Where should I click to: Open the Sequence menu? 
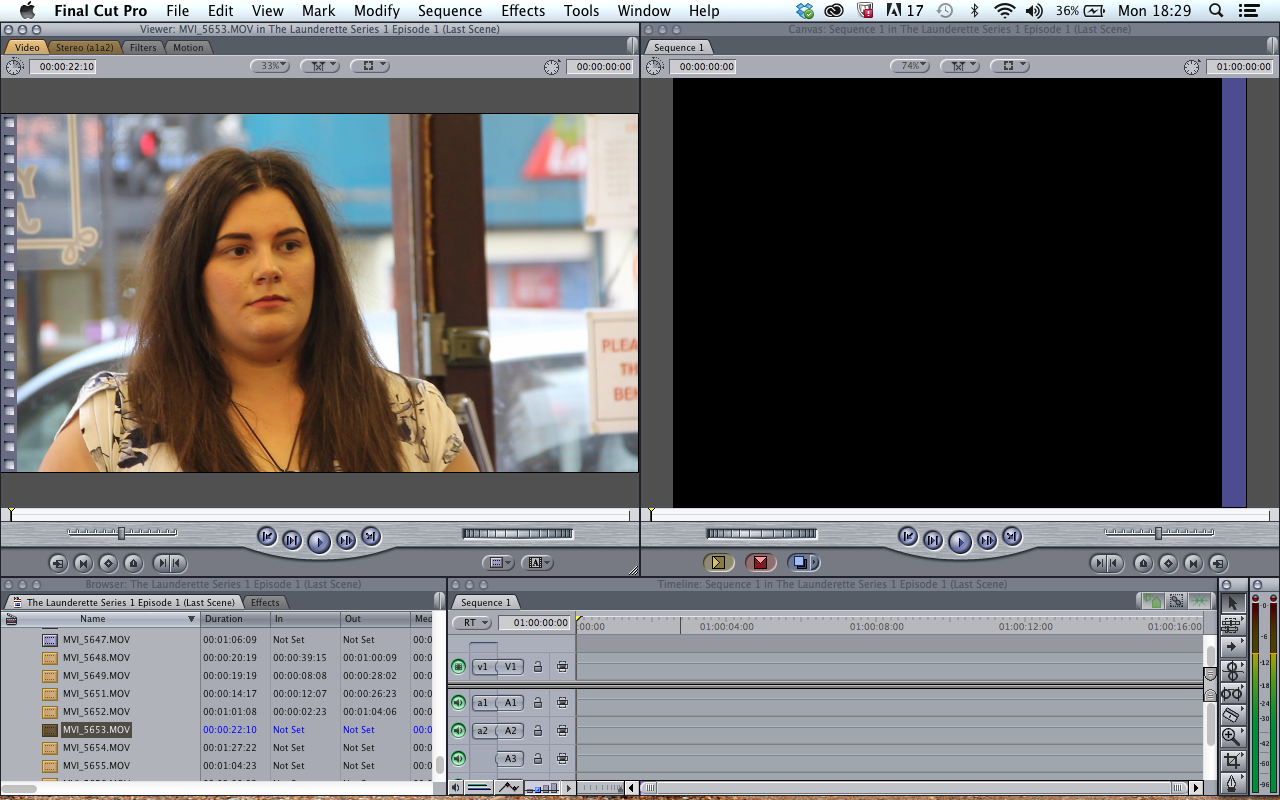pyautogui.click(x=450, y=11)
